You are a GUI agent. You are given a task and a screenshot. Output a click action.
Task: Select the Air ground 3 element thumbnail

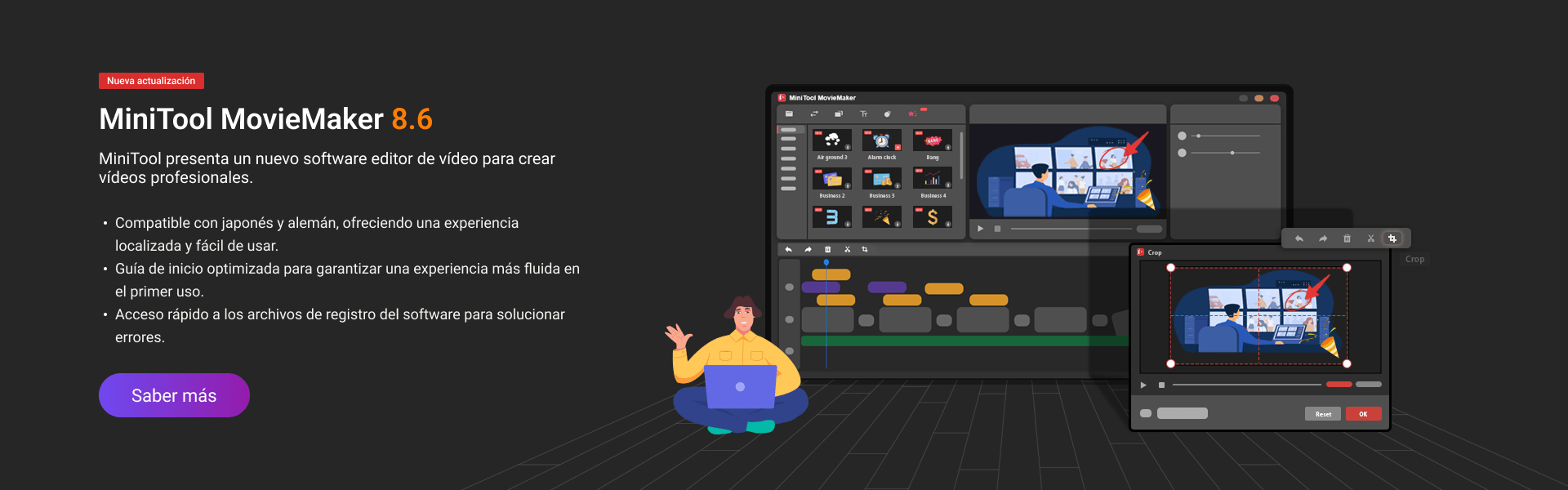(832, 140)
